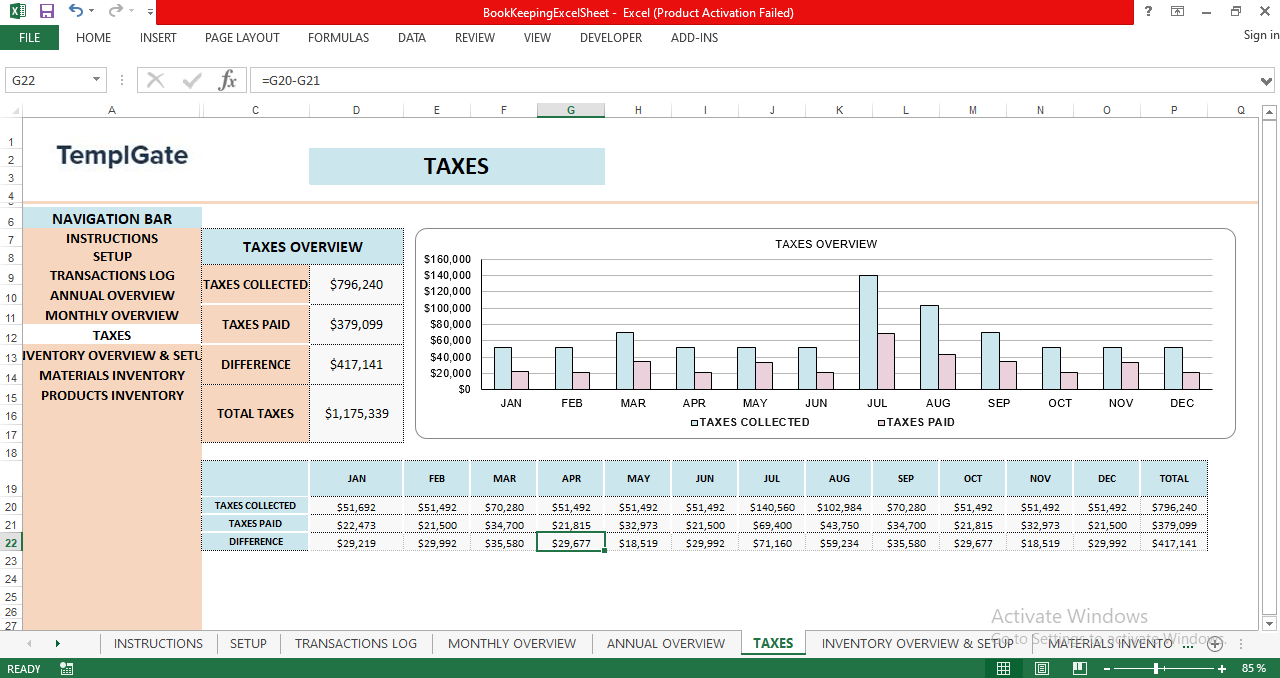
Task: Go to MONTHLY OVERVIEW from navigation bar
Action: point(112,316)
